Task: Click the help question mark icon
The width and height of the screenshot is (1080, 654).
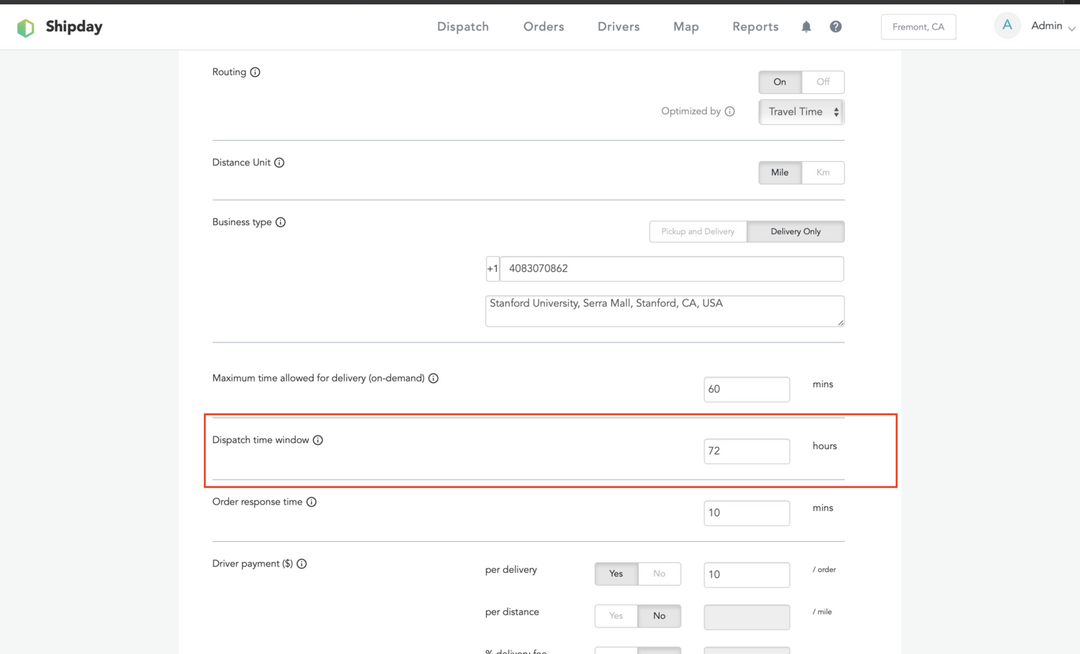Action: tap(836, 27)
